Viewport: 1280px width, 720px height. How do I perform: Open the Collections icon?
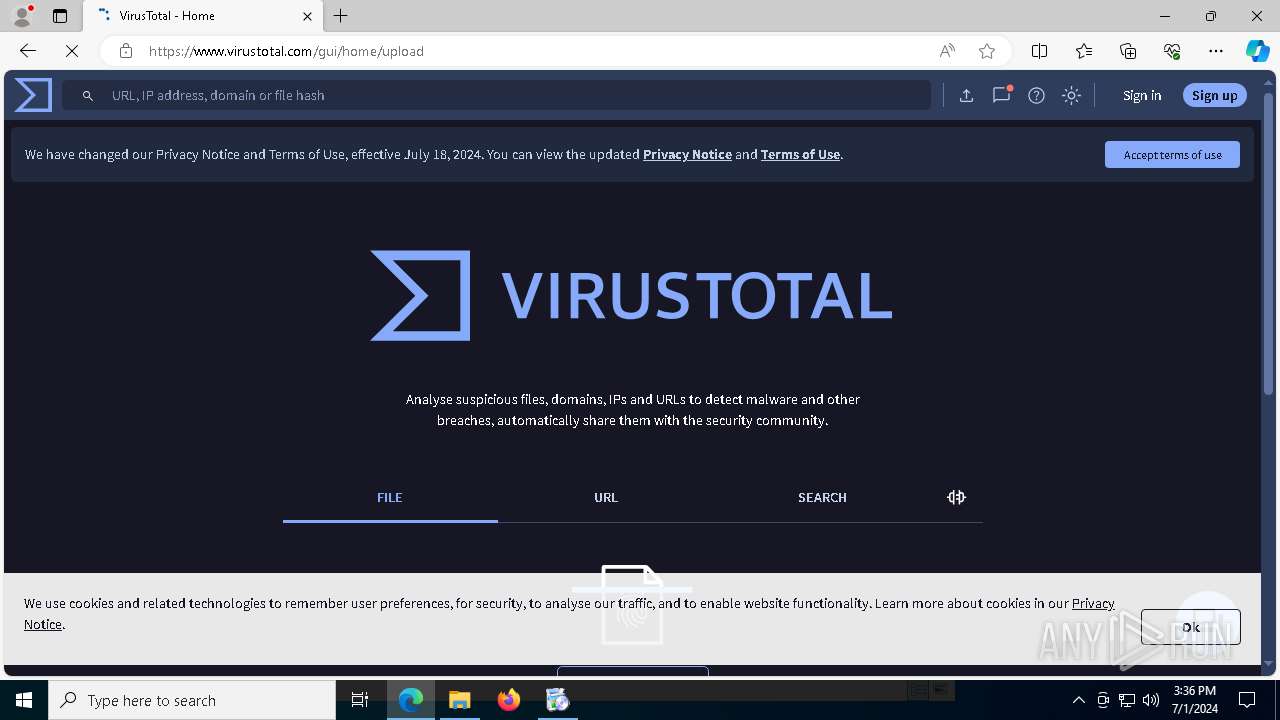click(1128, 51)
